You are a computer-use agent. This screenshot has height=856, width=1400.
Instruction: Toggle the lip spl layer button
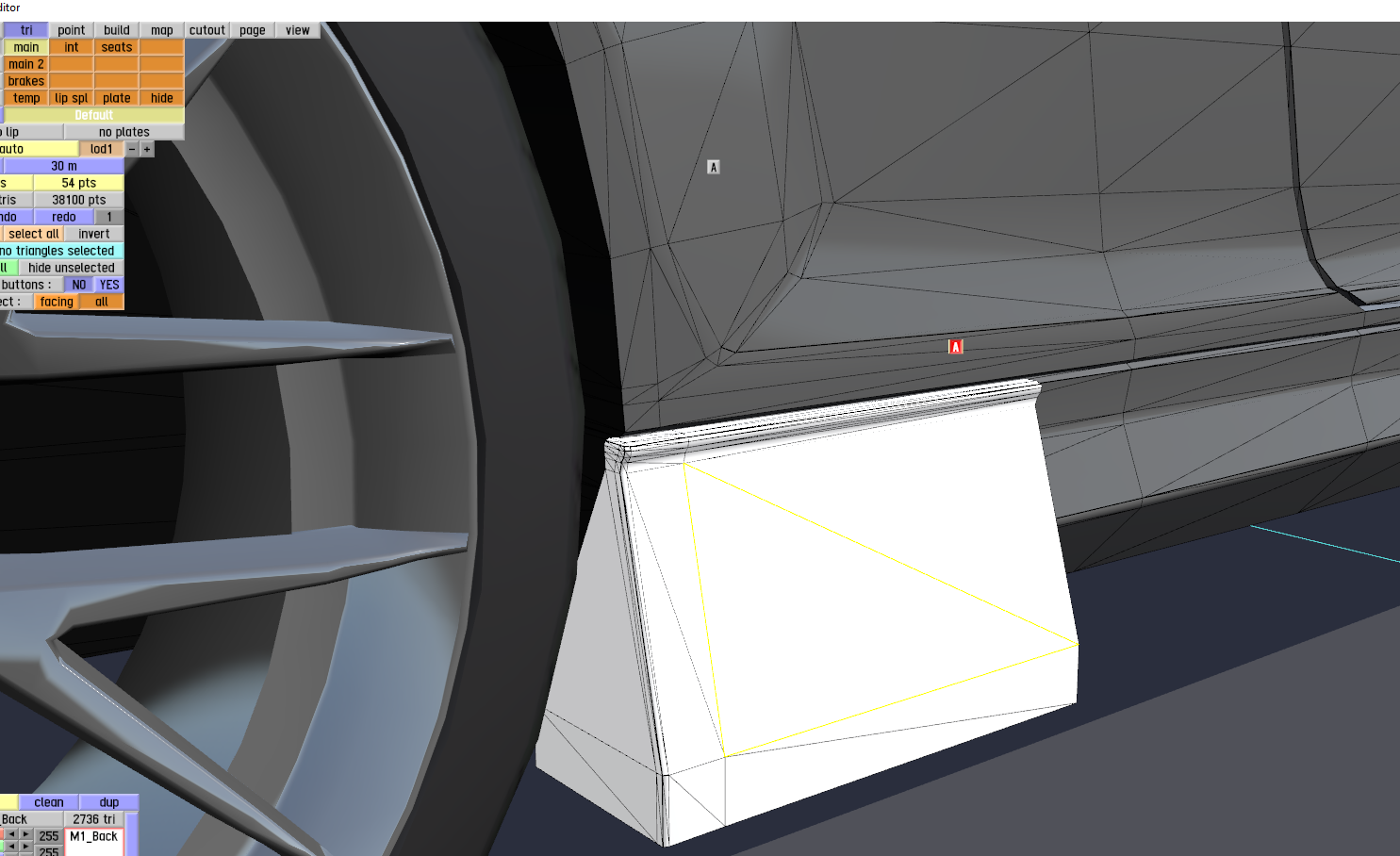point(72,98)
